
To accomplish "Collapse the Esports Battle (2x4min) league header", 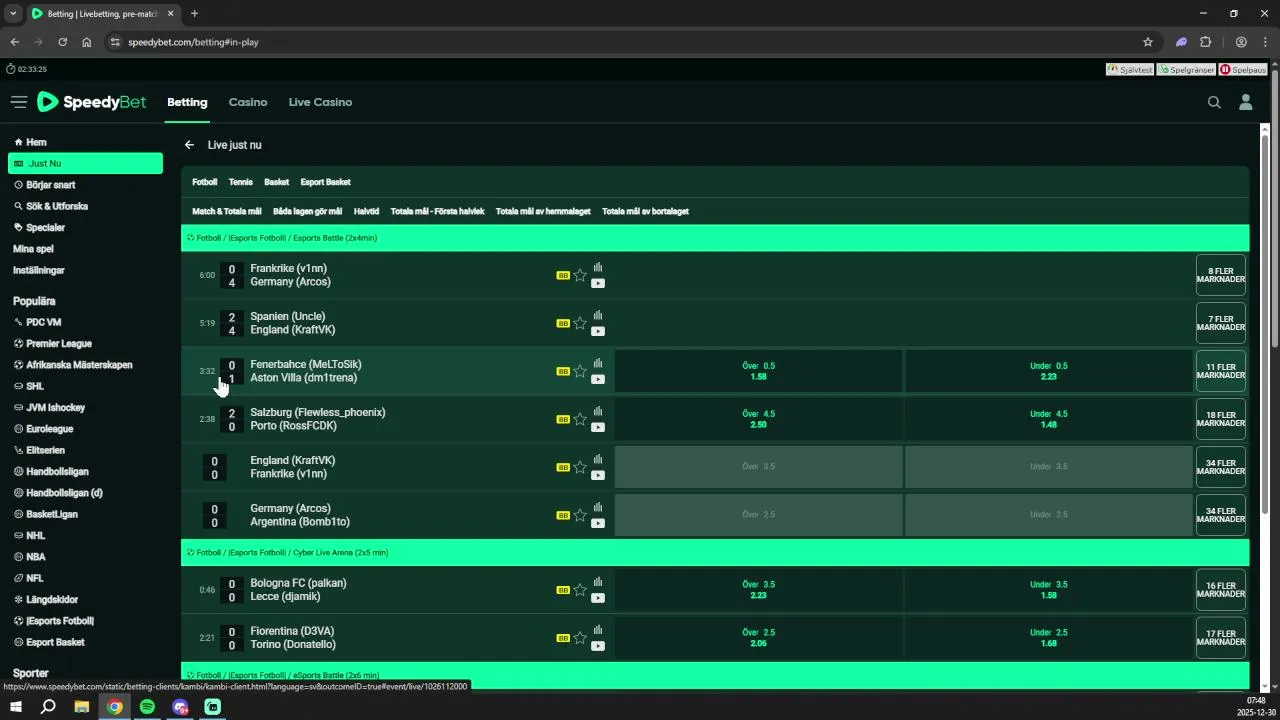I will point(715,238).
